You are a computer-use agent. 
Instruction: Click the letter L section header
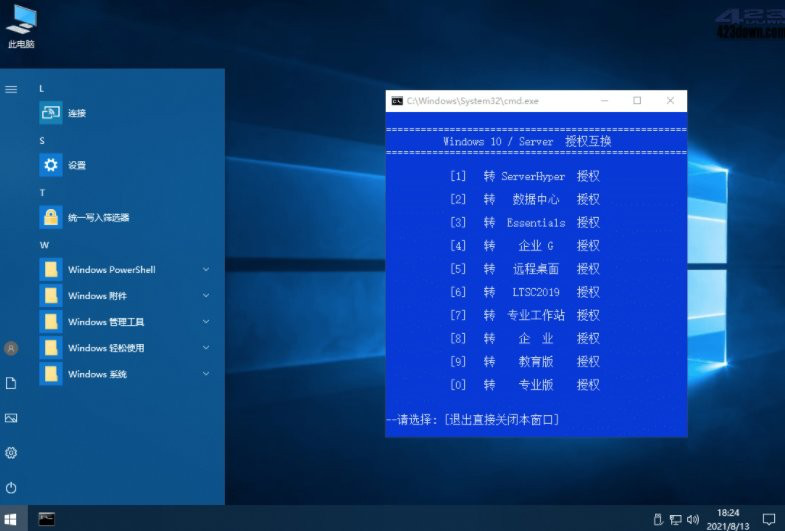point(42,89)
